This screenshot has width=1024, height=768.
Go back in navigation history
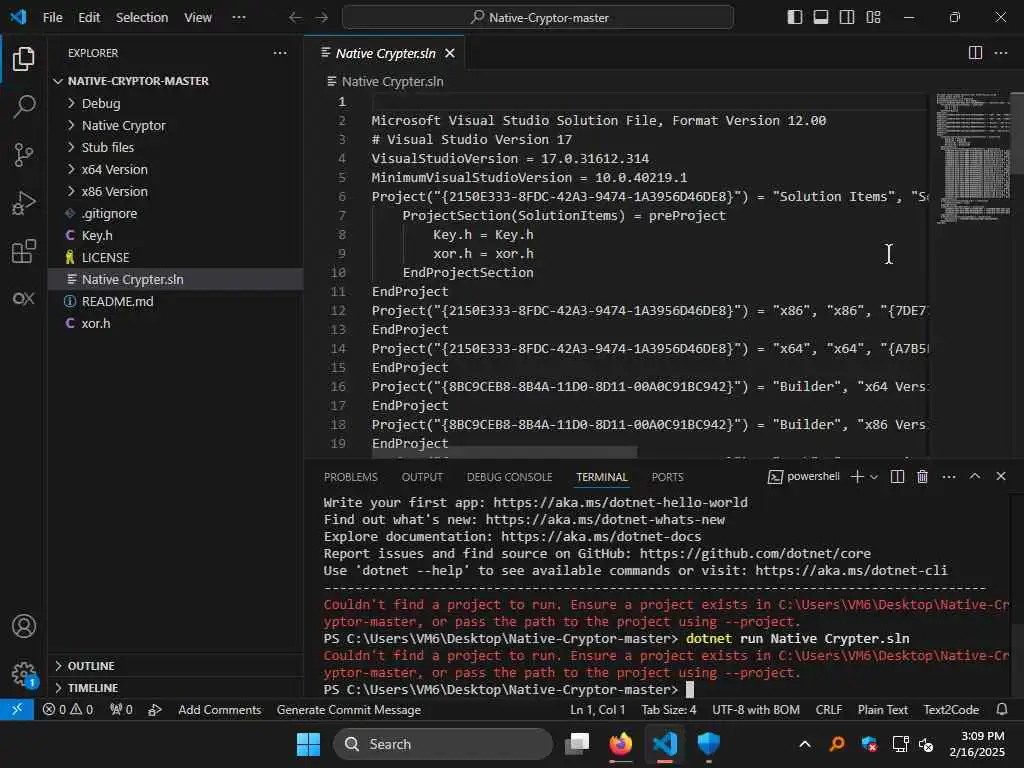(x=295, y=18)
